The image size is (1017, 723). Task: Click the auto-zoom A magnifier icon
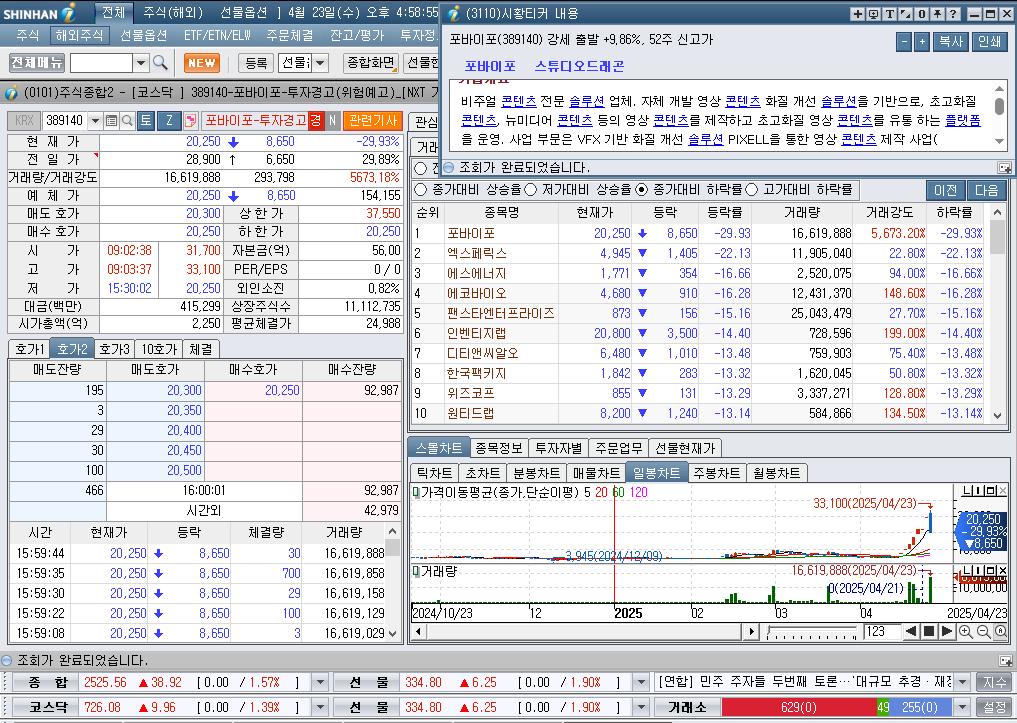point(1000,632)
